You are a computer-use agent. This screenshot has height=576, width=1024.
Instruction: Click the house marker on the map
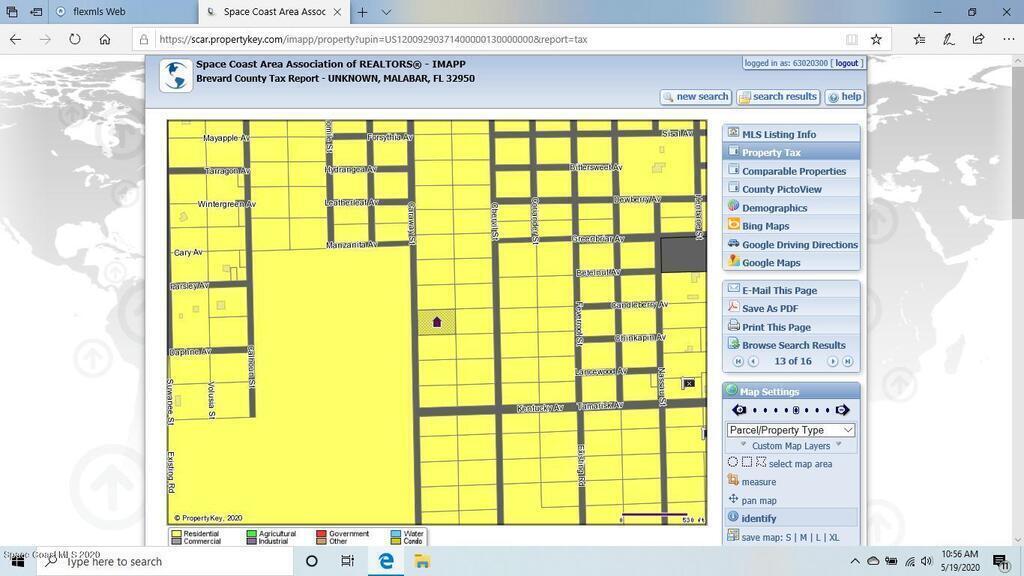pyautogui.click(x=436, y=322)
